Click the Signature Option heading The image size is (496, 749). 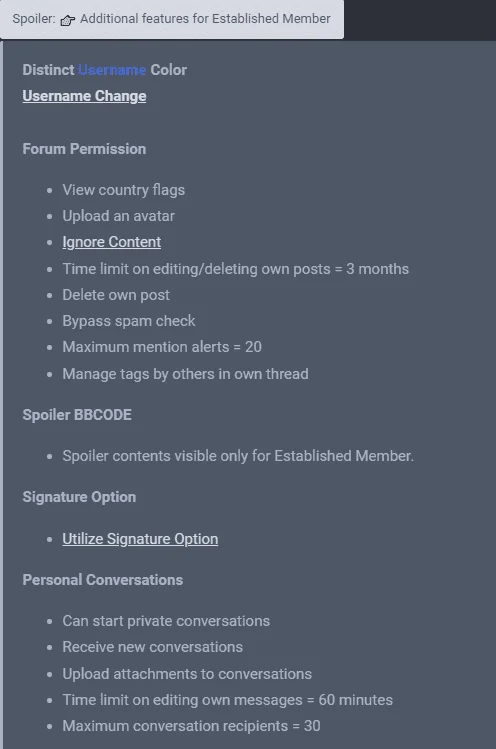(x=79, y=497)
